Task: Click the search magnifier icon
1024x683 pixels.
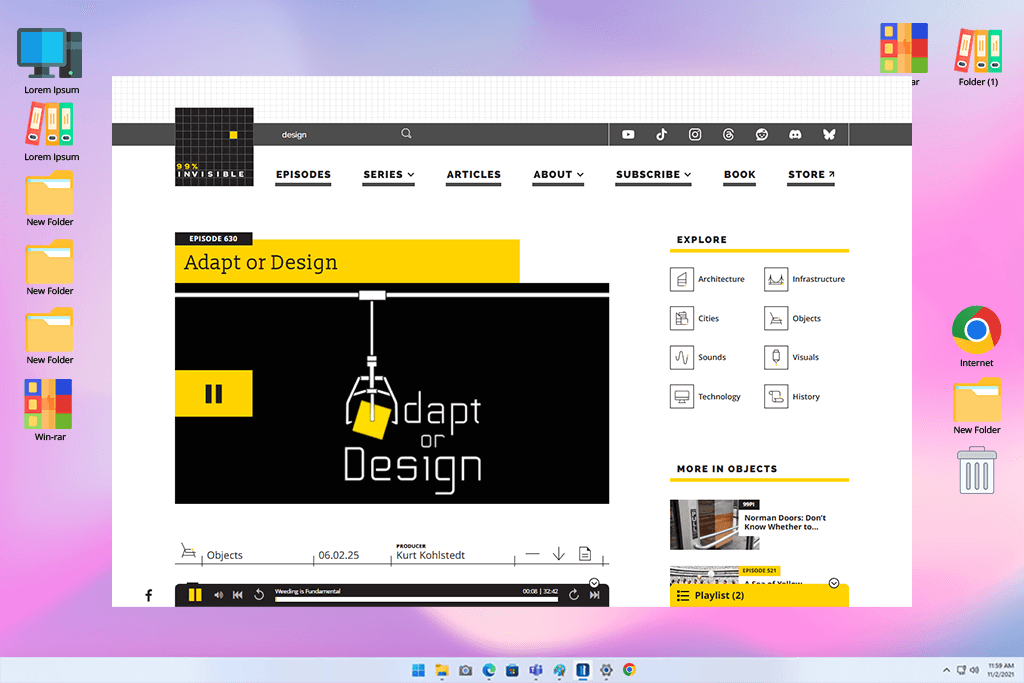Action: pyautogui.click(x=406, y=133)
